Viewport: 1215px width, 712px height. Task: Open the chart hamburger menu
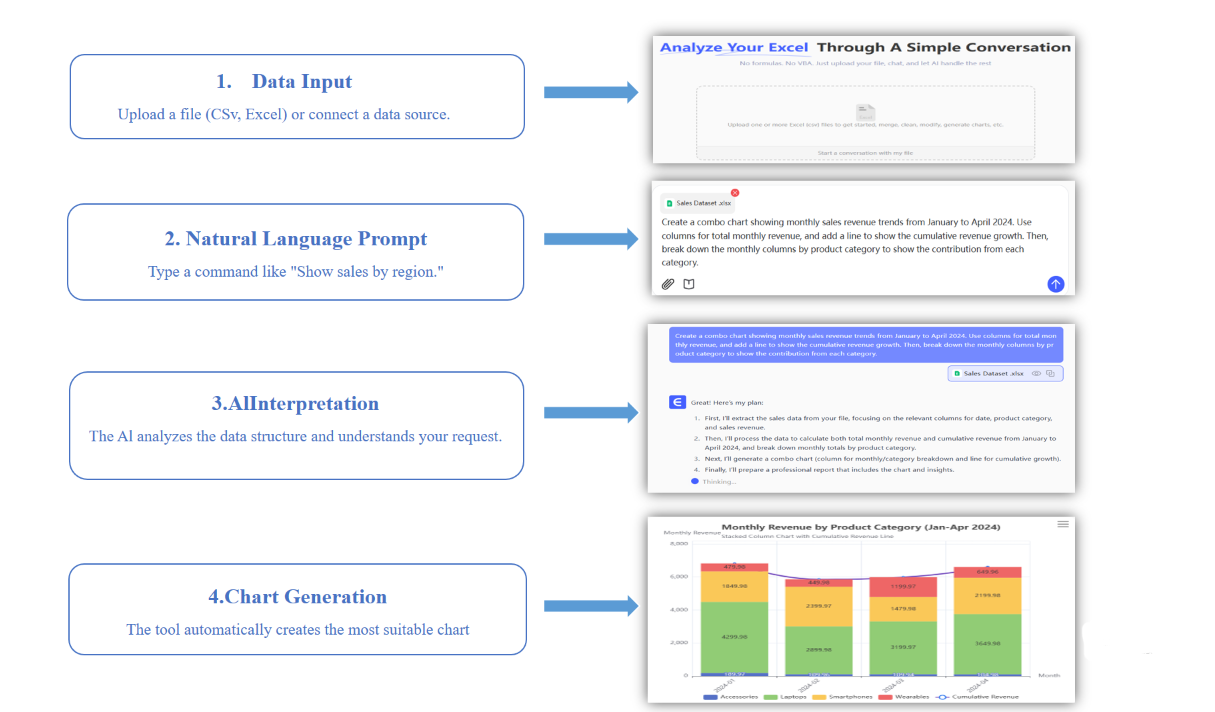point(1063,524)
